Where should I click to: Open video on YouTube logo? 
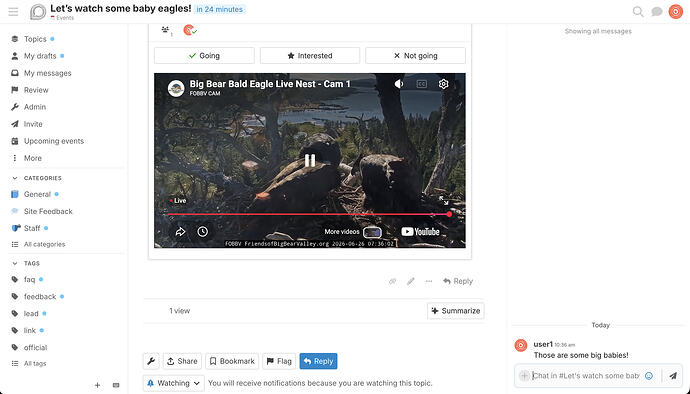click(420, 232)
